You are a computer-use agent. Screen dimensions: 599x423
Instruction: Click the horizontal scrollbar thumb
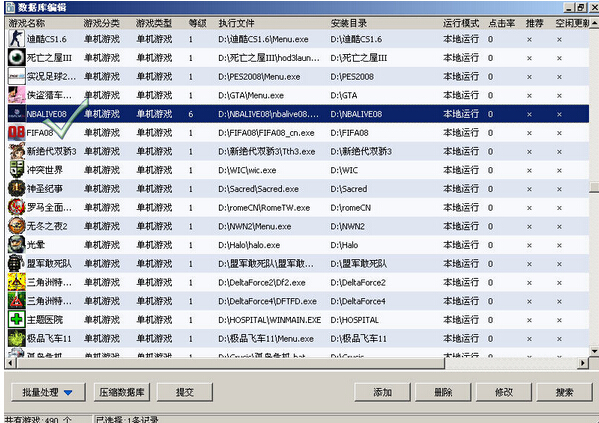click(x=230, y=363)
